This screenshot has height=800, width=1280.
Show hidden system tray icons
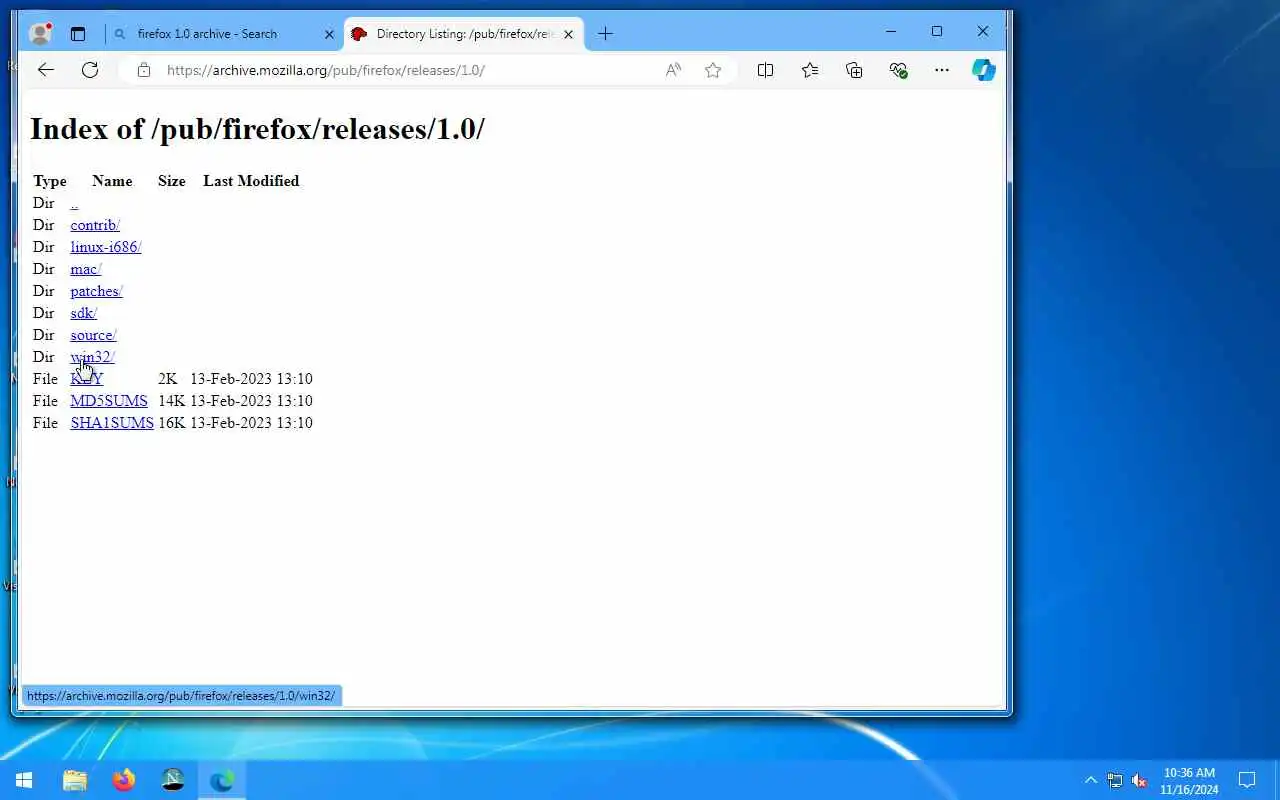(x=1091, y=780)
